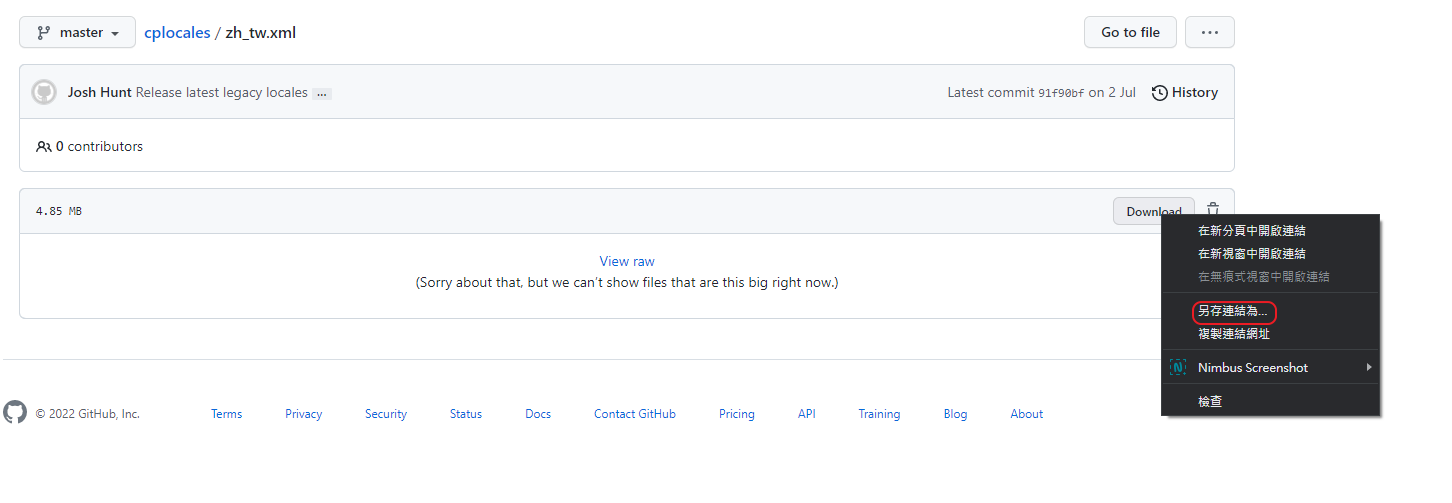Open the Training footer link
This screenshot has width=1452, height=503.
(879, 414)
